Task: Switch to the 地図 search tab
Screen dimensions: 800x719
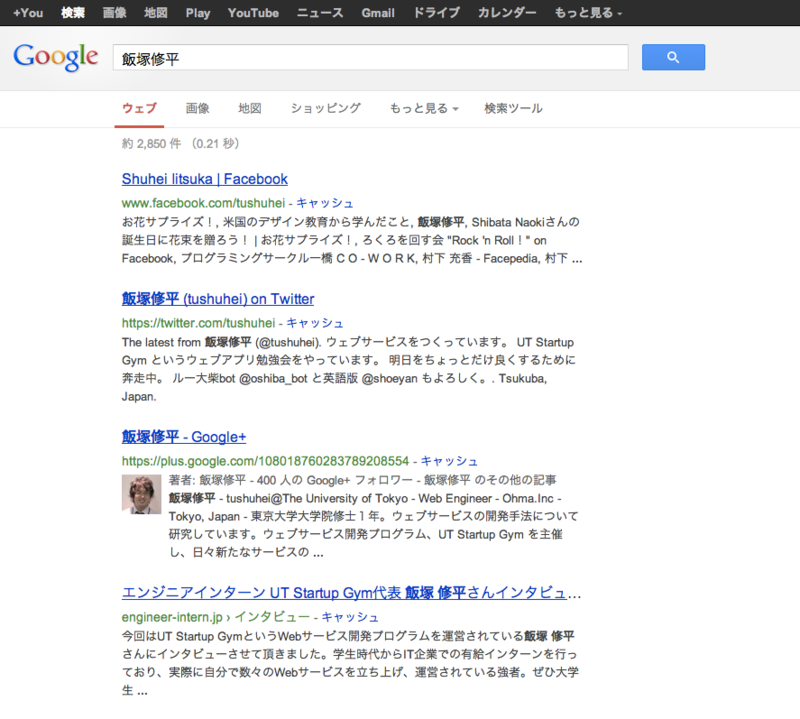Action: [249, 107]
